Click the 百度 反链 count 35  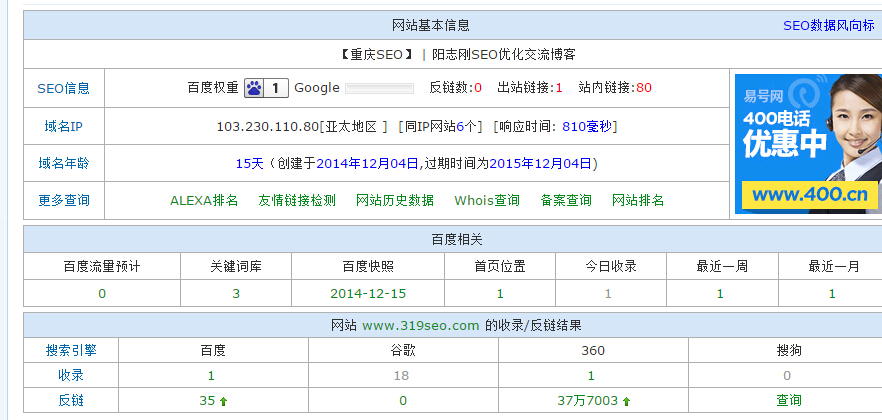pos(208,400)
